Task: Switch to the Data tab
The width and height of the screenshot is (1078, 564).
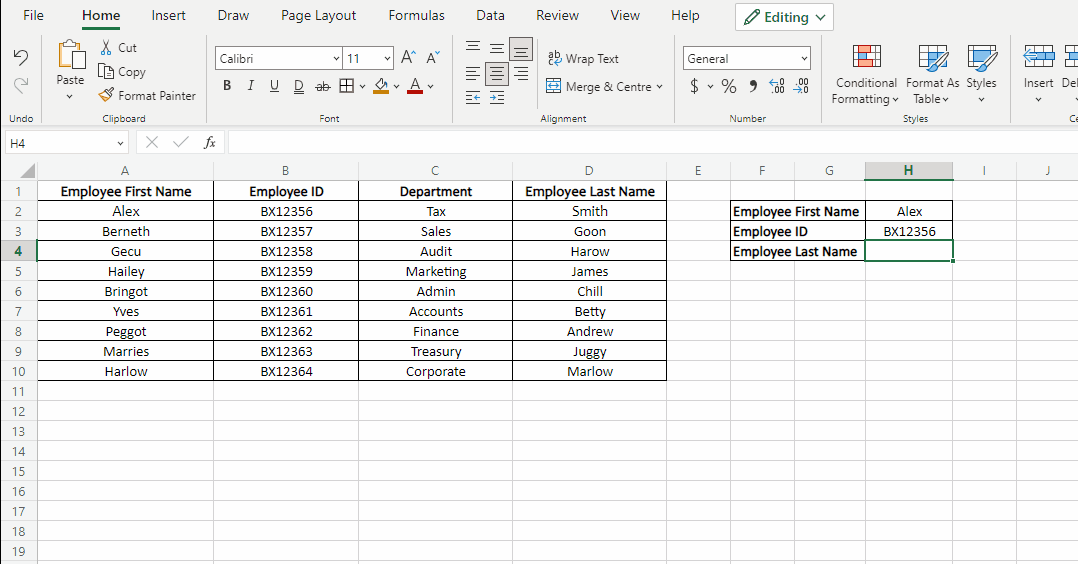Action: (490, 15)
